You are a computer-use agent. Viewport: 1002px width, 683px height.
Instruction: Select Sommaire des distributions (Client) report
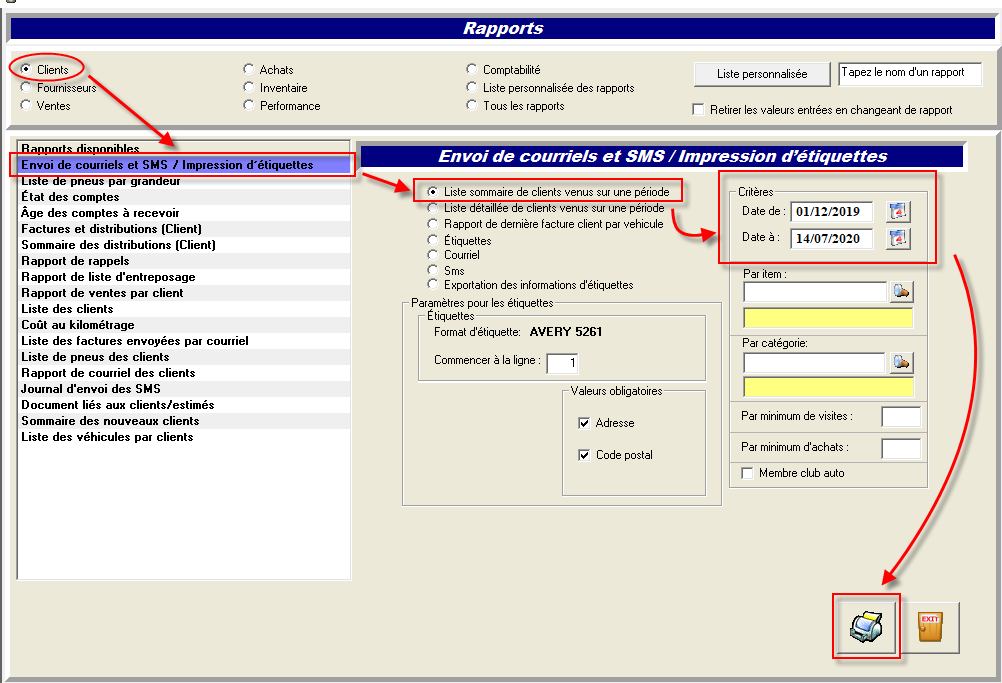[184, 245]
